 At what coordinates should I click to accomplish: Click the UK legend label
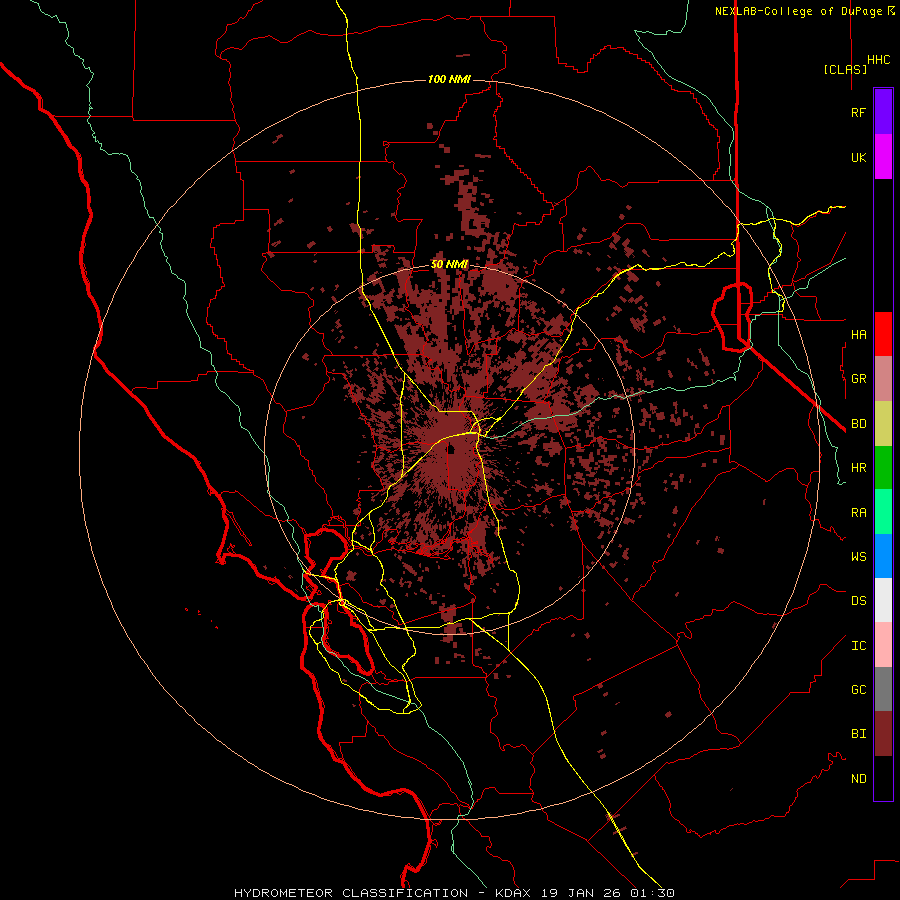click(x=858, y=157)
